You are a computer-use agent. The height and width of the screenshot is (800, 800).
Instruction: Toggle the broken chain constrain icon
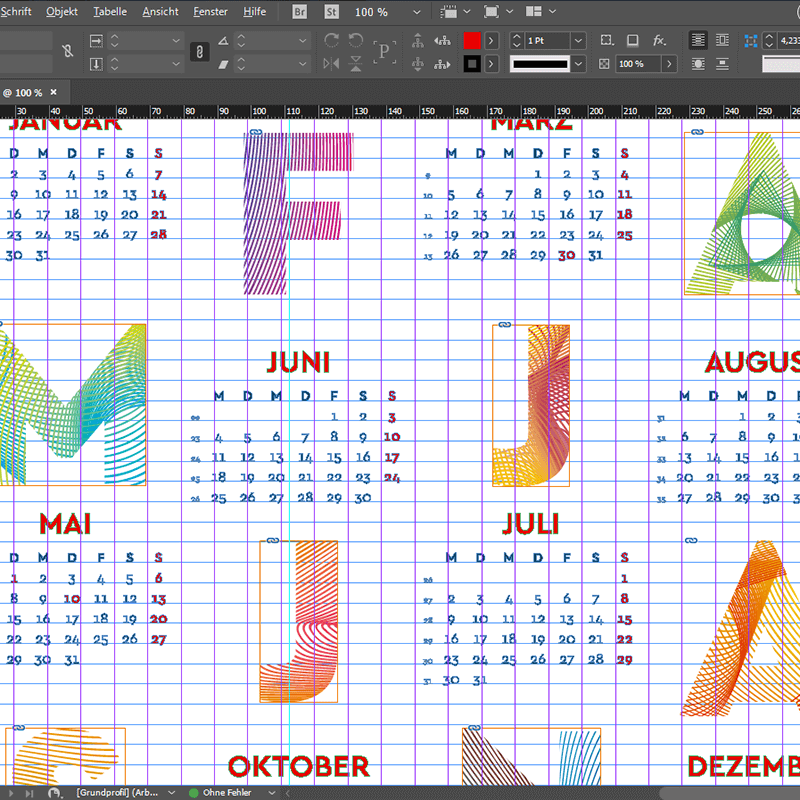[67, 52]
